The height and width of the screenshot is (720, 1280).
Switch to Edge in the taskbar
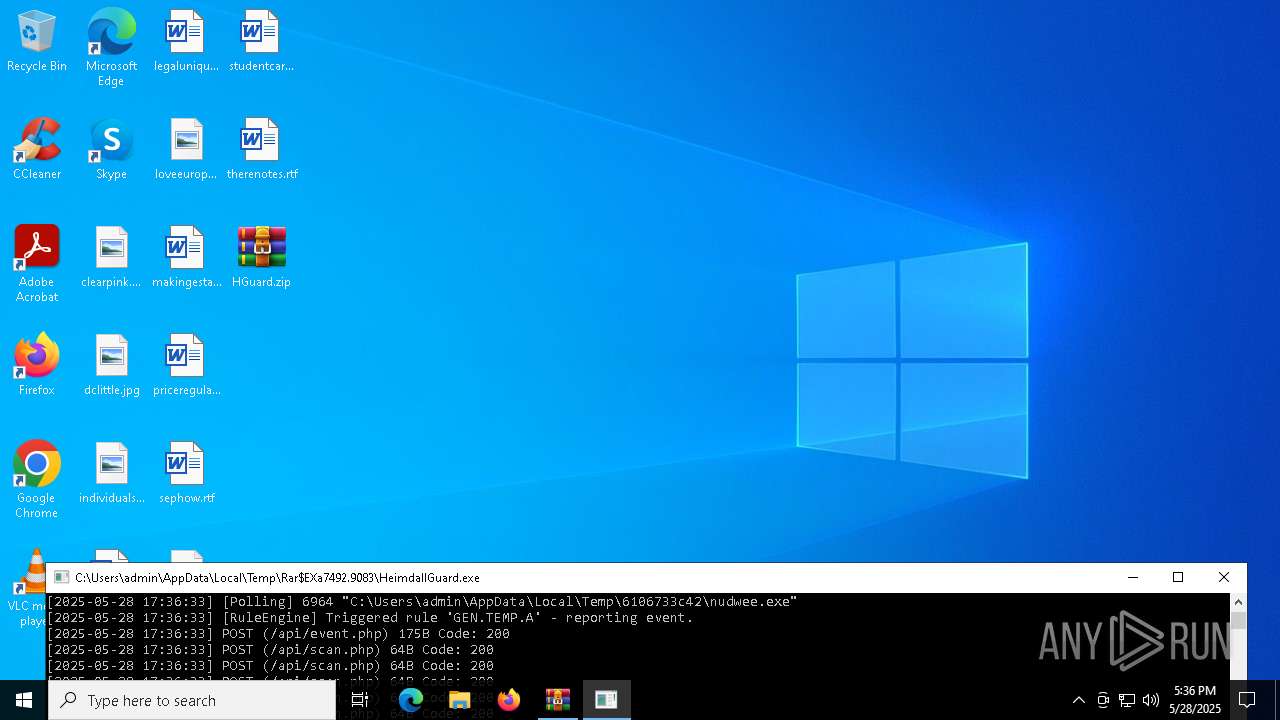coord(411,700)
